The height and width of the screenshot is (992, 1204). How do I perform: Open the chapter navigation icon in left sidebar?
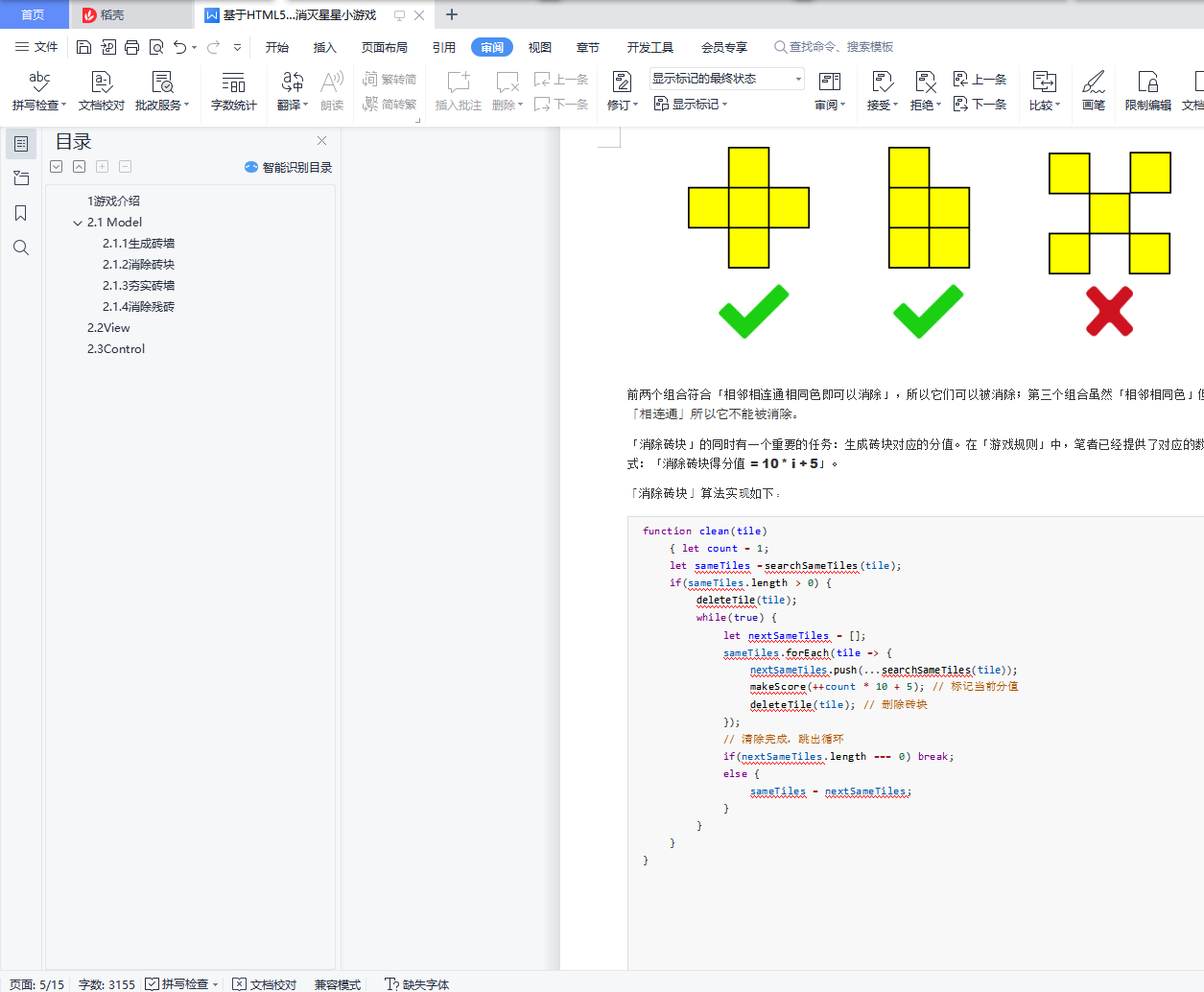[21, 178]
